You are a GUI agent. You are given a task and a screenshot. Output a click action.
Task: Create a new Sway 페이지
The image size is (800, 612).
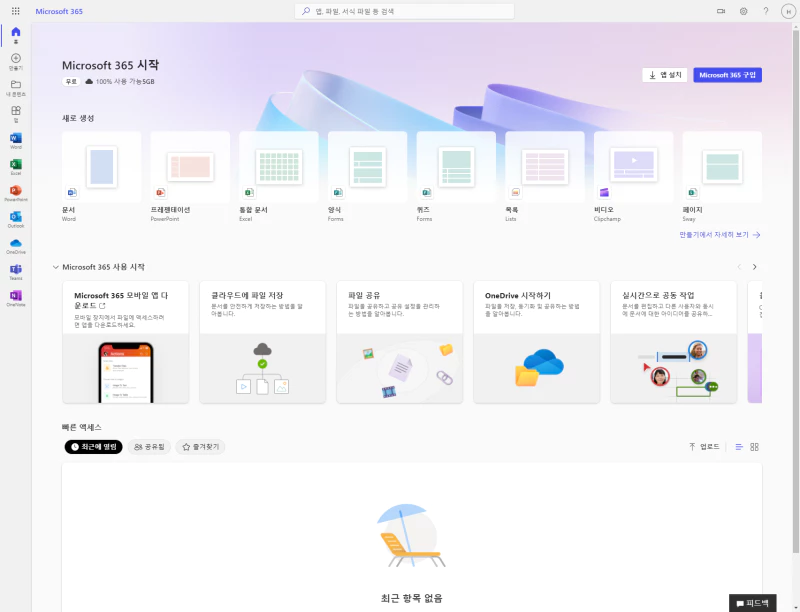(722, 176)
